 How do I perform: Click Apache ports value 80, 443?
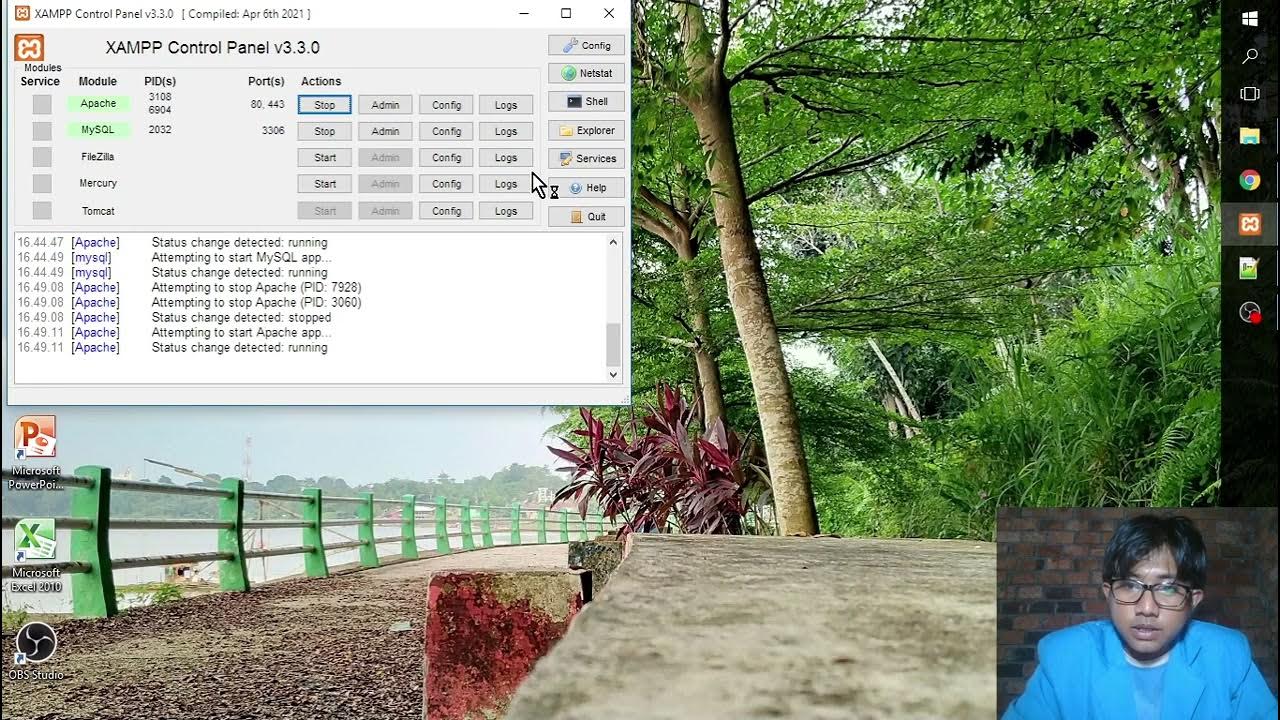click(x=267, y=104)
